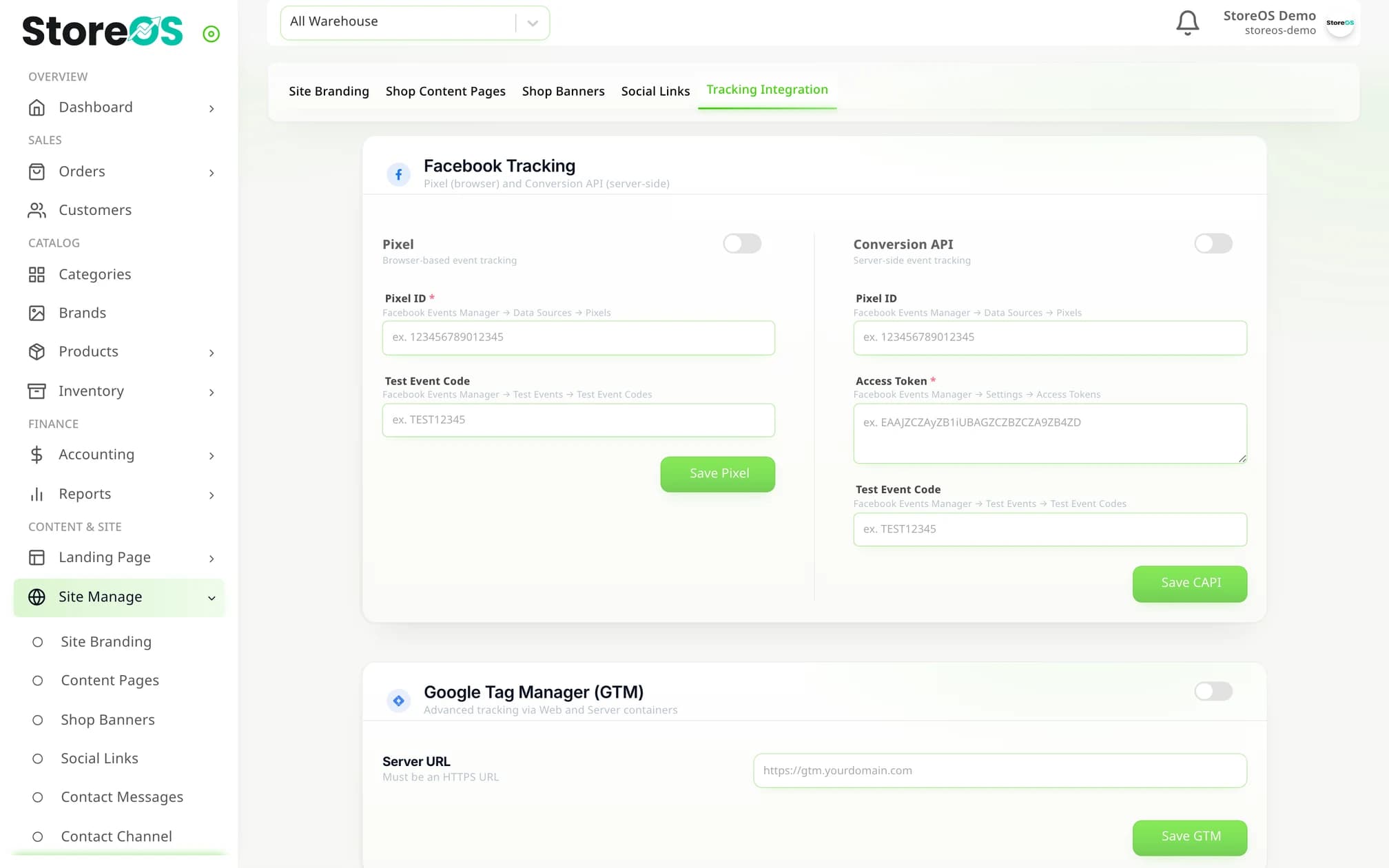Expand the Dashboard menu chevron
This screenshot has width=1389, height=868.
tap(212, 108)
